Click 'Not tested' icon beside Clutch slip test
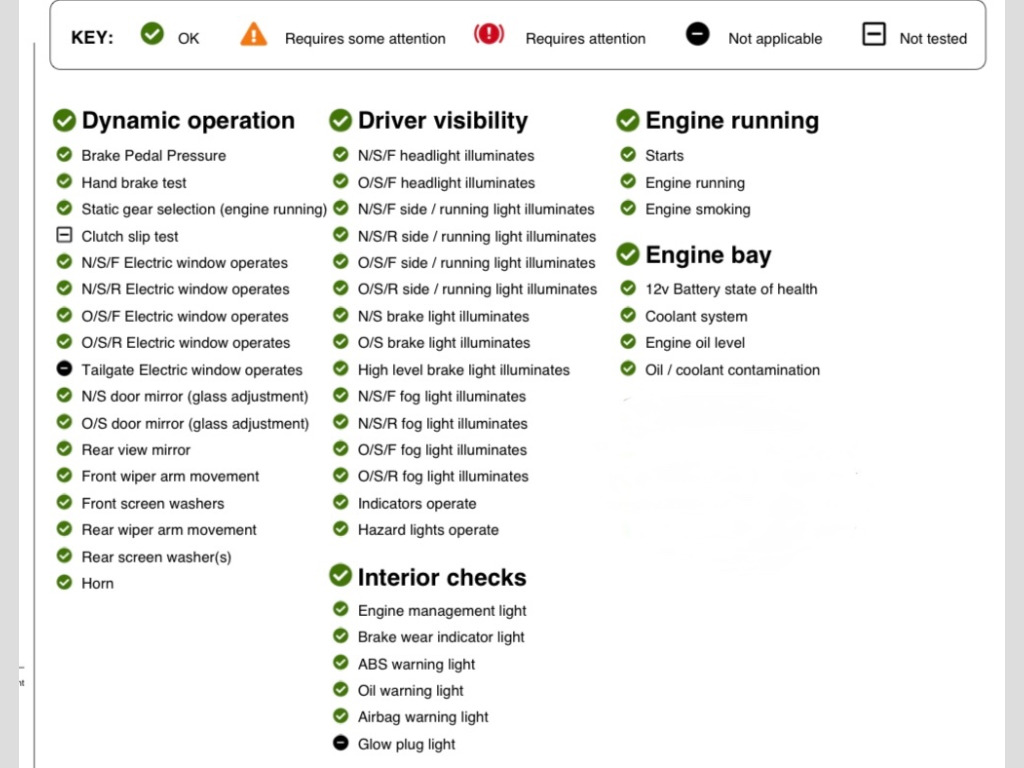Screen dimensions: 1024x768 pos(64,236)
